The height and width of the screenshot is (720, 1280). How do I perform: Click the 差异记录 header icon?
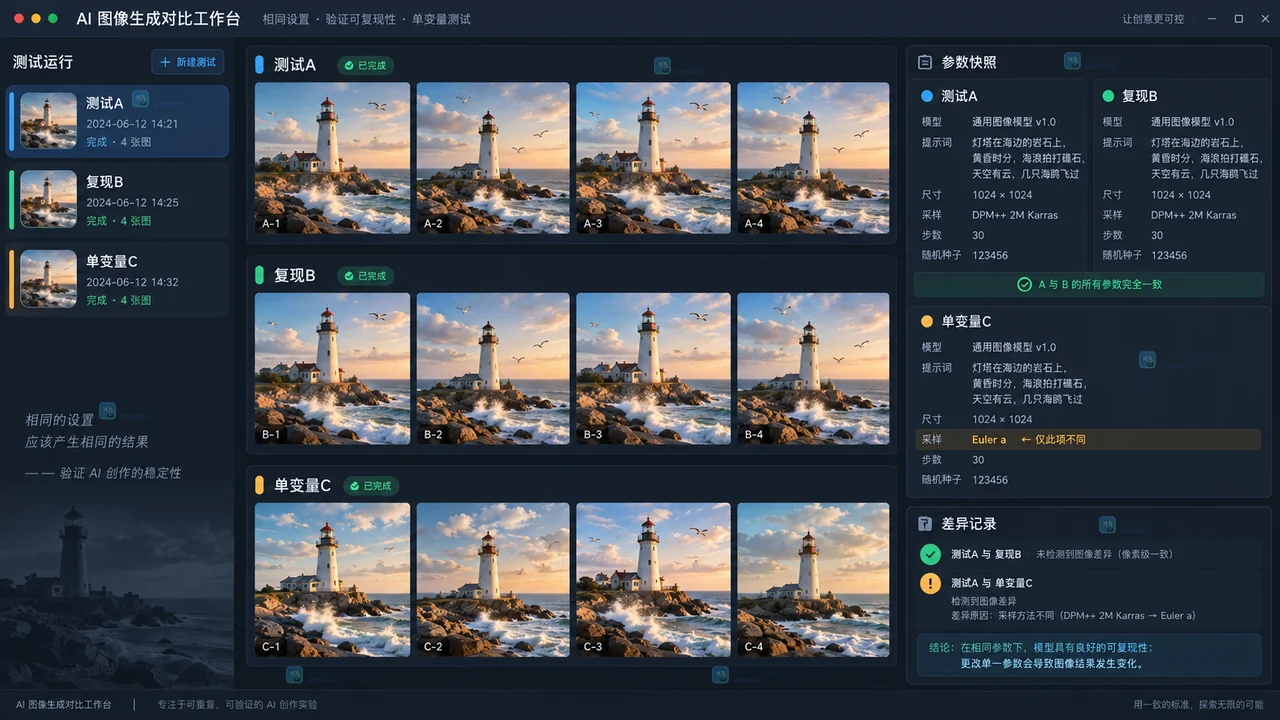pyautogui.click(x=925, y=524)
